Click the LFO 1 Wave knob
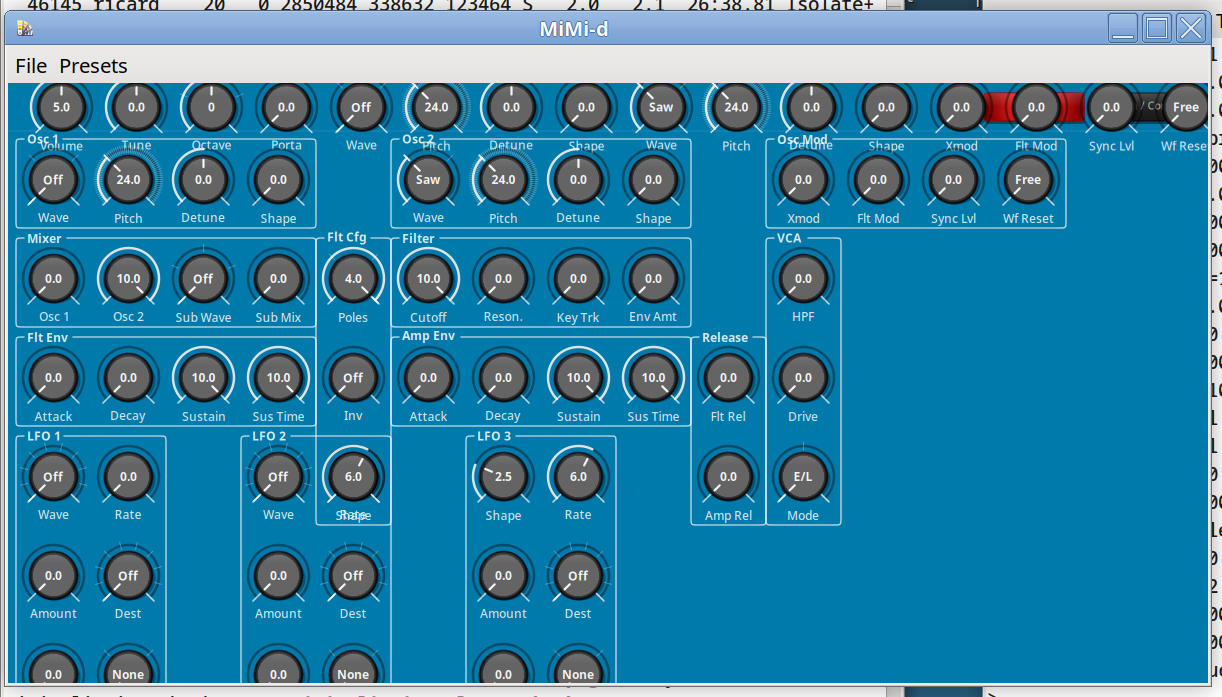1222x697 pixels. point(53,477)
